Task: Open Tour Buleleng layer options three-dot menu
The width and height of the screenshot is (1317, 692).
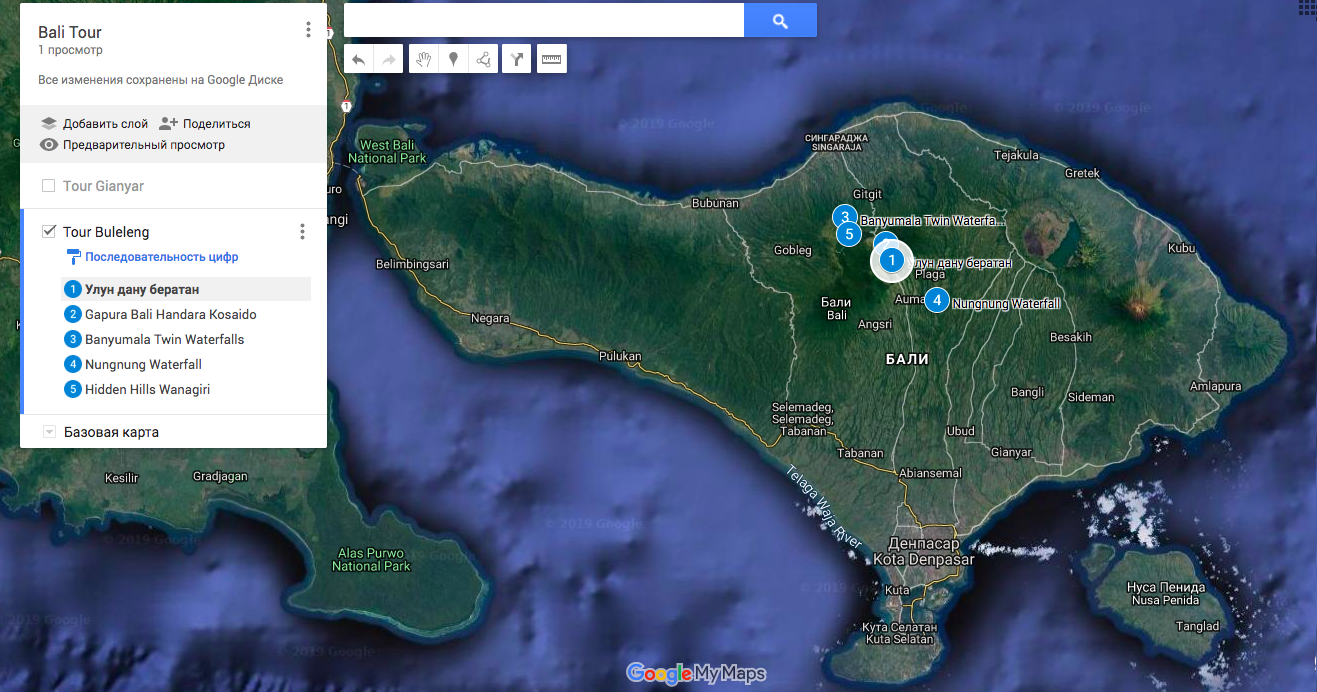Action: (302, 232)
